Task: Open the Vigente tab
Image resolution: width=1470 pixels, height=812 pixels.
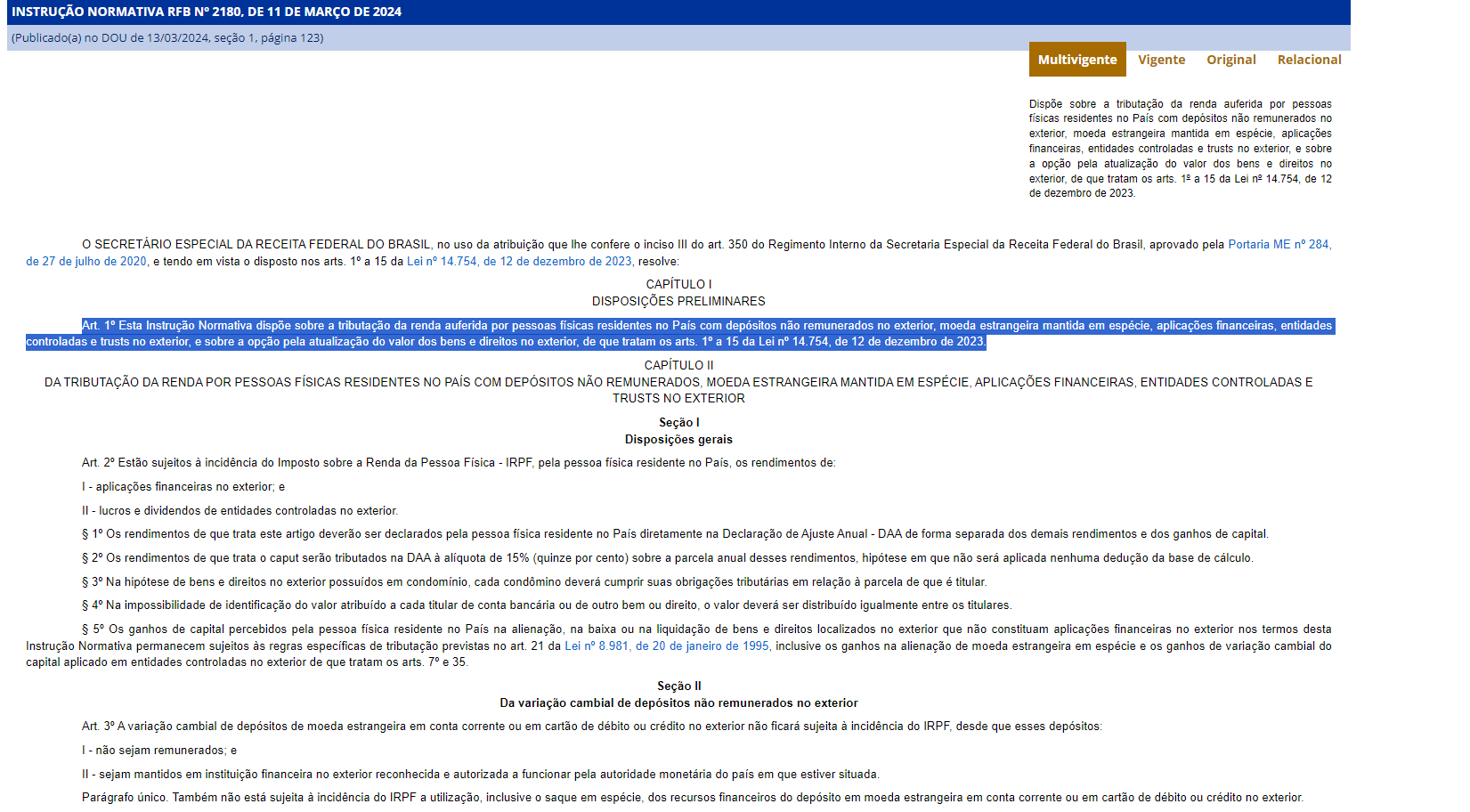Action: tap(1161, 60)
